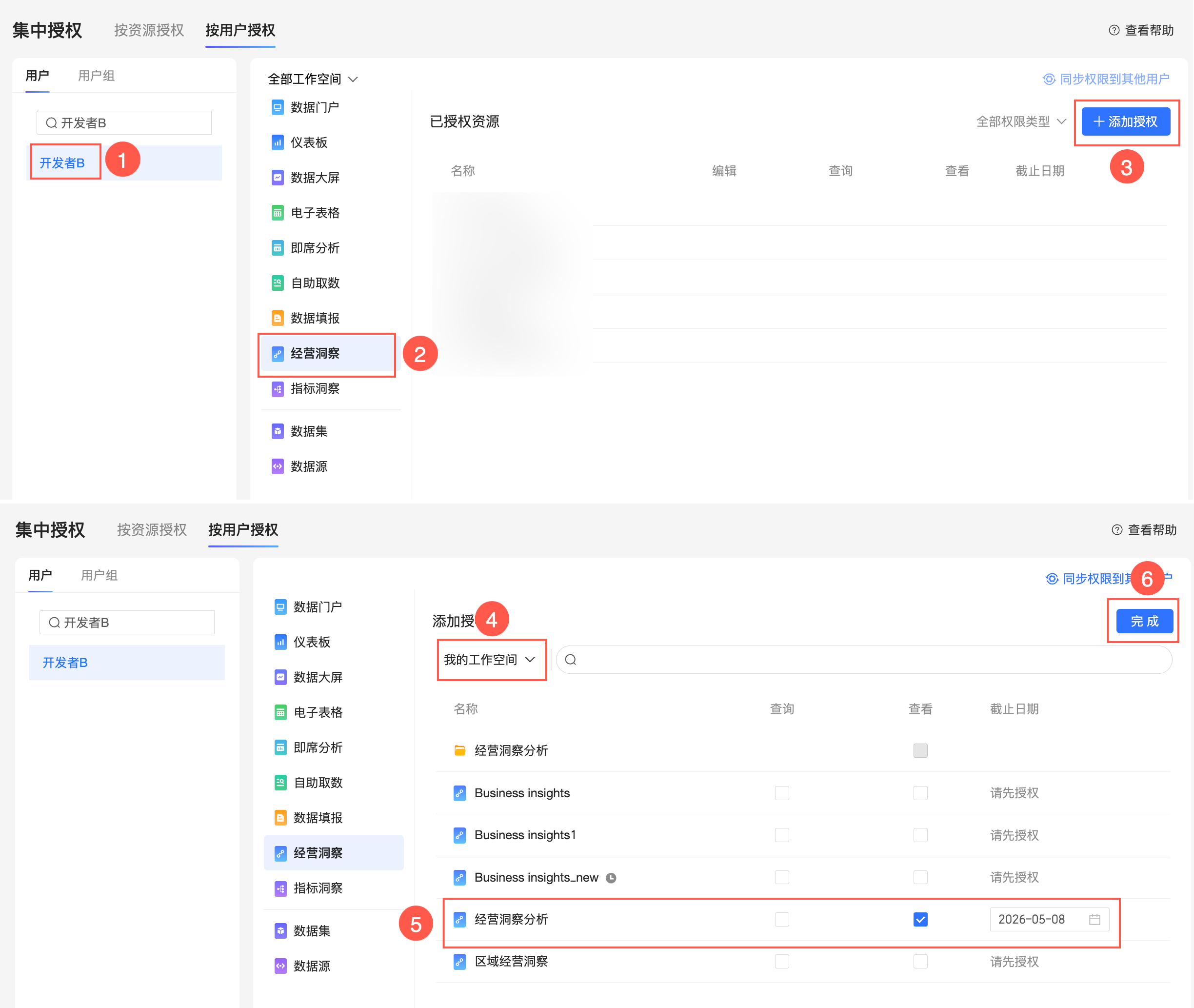The image size is (1194, 1008).
Task: Click the clock icon beside Business insights_new
Action: [611, 878]
